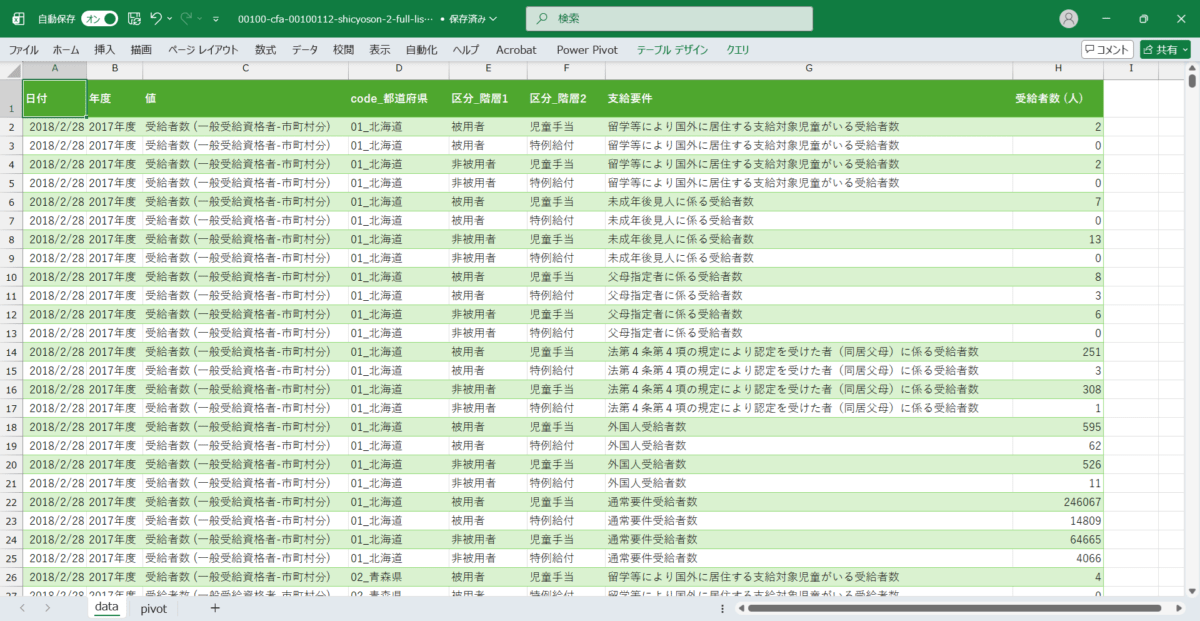Expand the Undo history dropdown arrow
The height and width of the screenshot is (621, 1200).
[170, 19]
